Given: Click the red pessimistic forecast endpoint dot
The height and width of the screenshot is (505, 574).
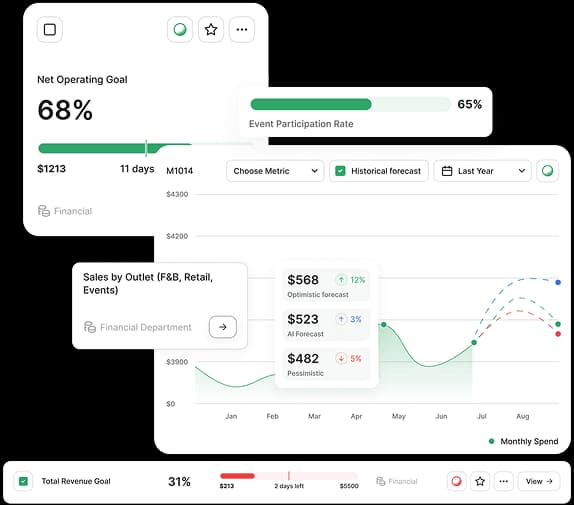Looking at the screenshot, I should [x=558, y=334].
